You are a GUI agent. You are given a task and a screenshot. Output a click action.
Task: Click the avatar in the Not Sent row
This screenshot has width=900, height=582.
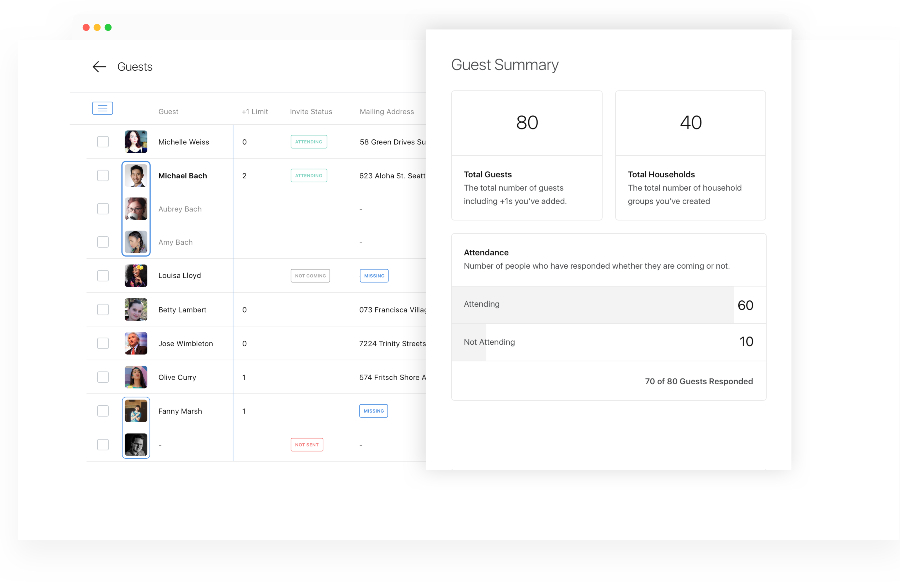(x=136, y=445)
